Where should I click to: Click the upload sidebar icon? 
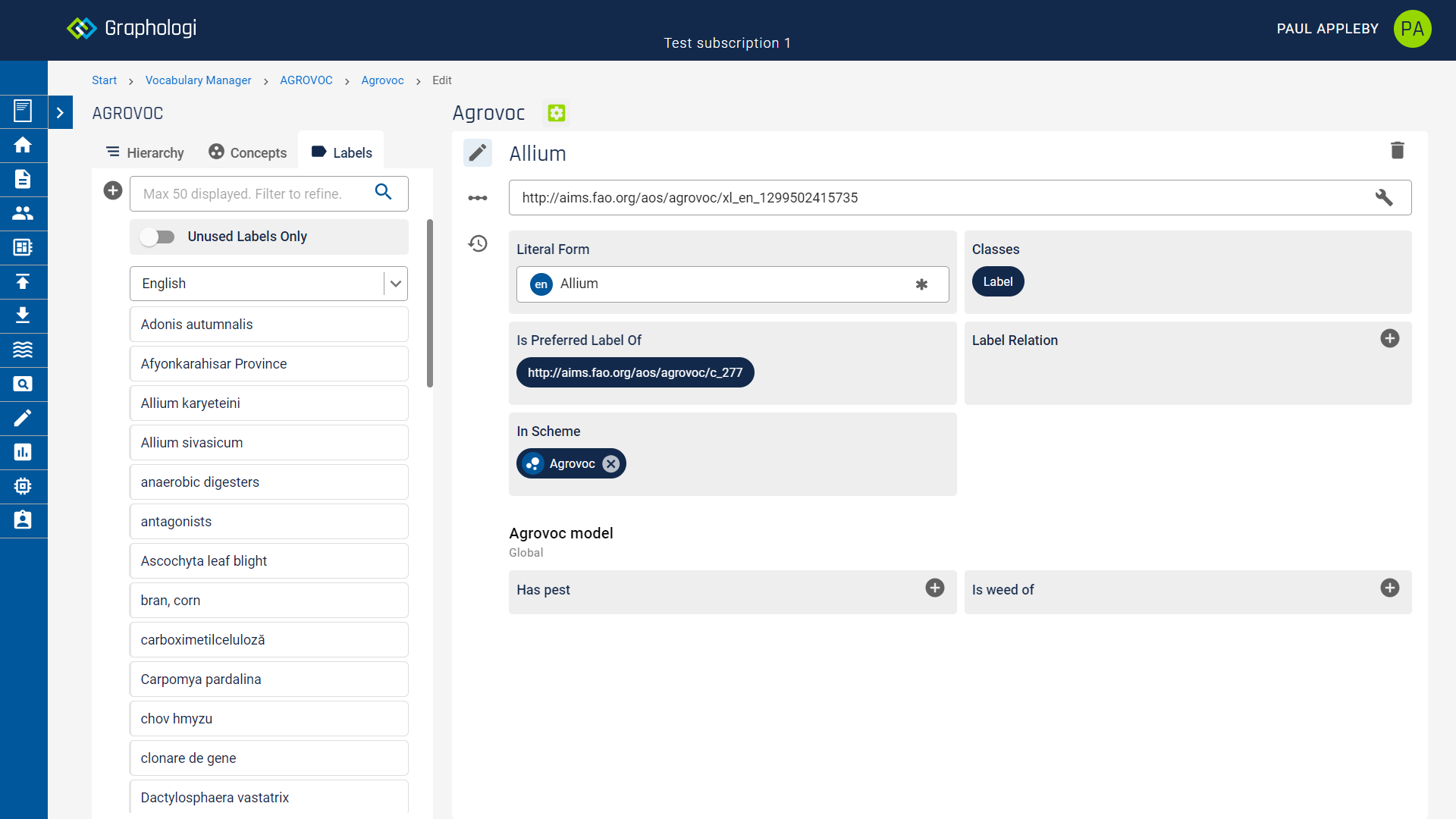(23, 281)
